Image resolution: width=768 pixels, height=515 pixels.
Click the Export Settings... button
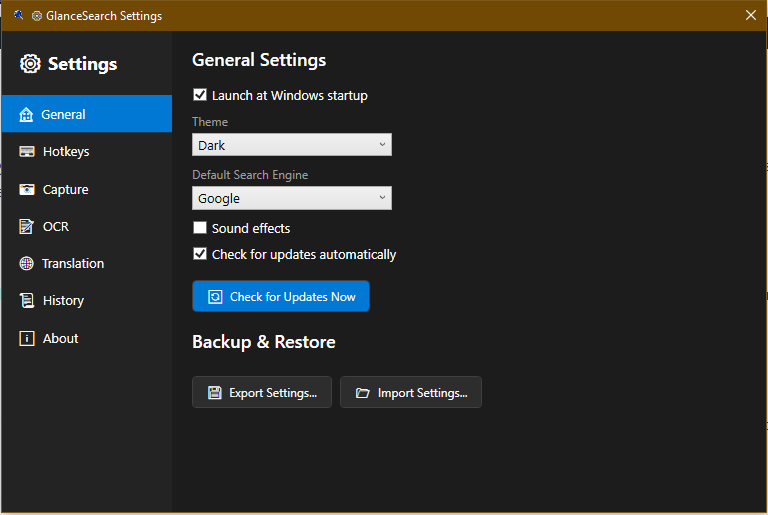click(x=262, y=392)
